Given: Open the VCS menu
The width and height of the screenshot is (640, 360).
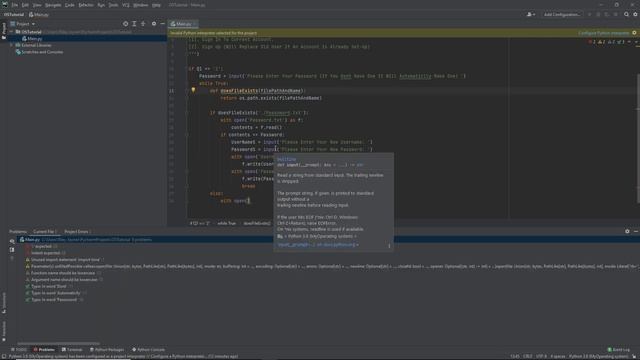Looking at the screenshot, I should (126, 5).
